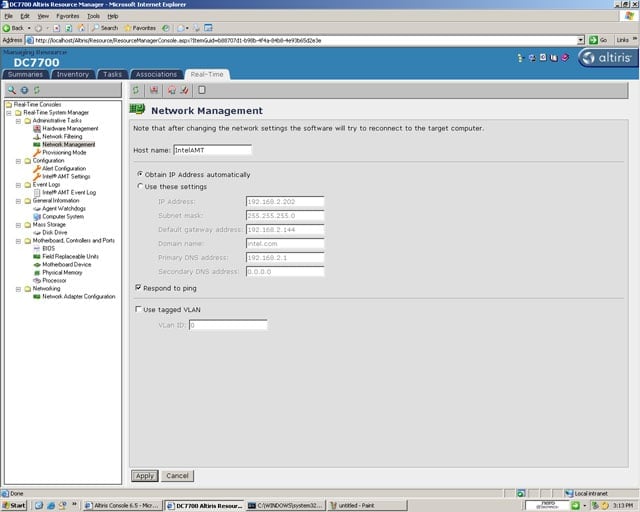Select Obtain IP Address automatically radio

140,174
